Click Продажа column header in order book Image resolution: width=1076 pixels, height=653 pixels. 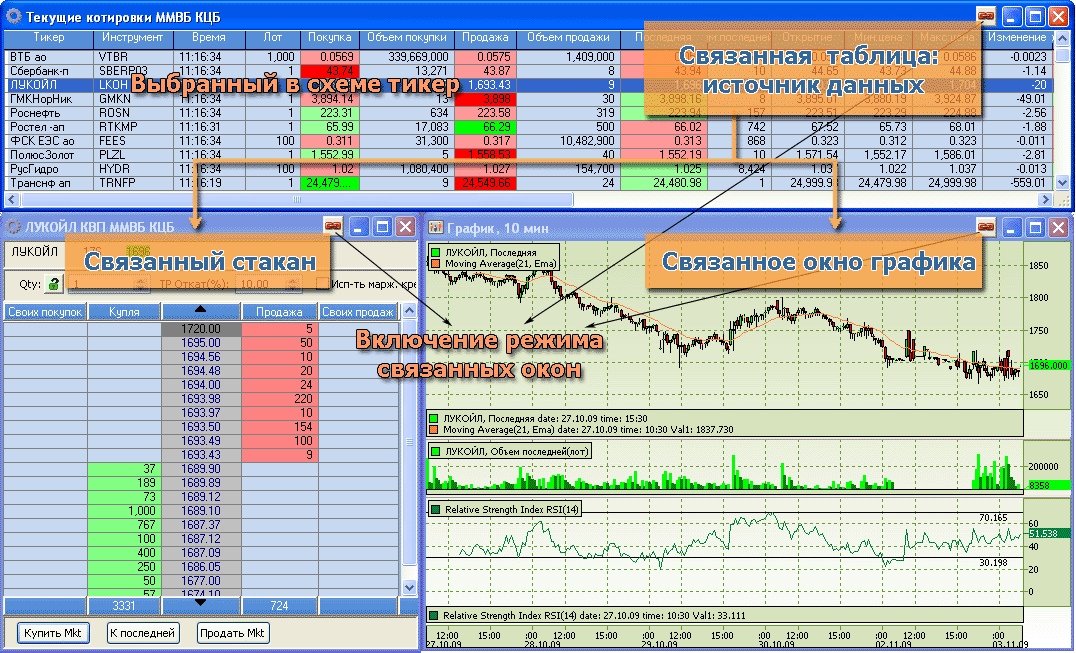click(279, 311)
